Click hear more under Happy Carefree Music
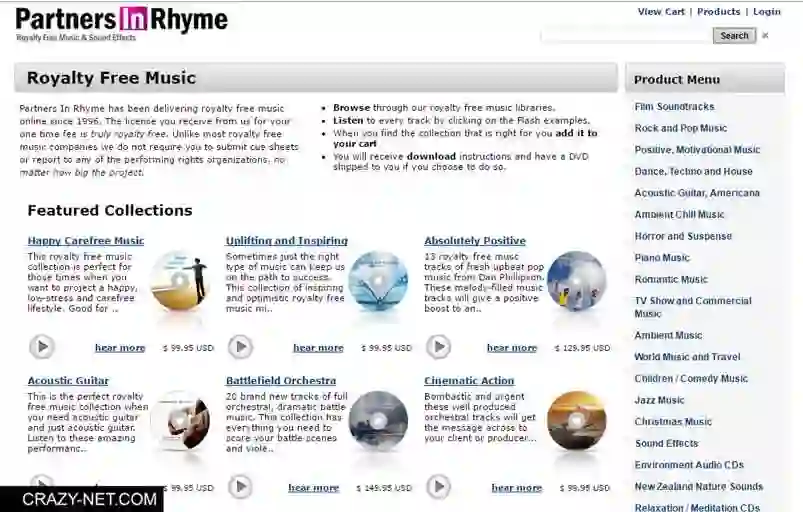Screen dimensions: 803x512 (120, 348)
